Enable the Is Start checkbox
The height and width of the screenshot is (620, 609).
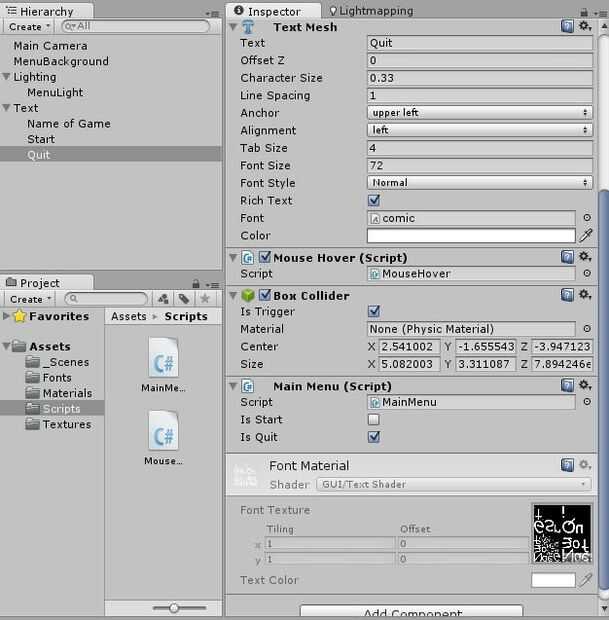coord(374,419)
